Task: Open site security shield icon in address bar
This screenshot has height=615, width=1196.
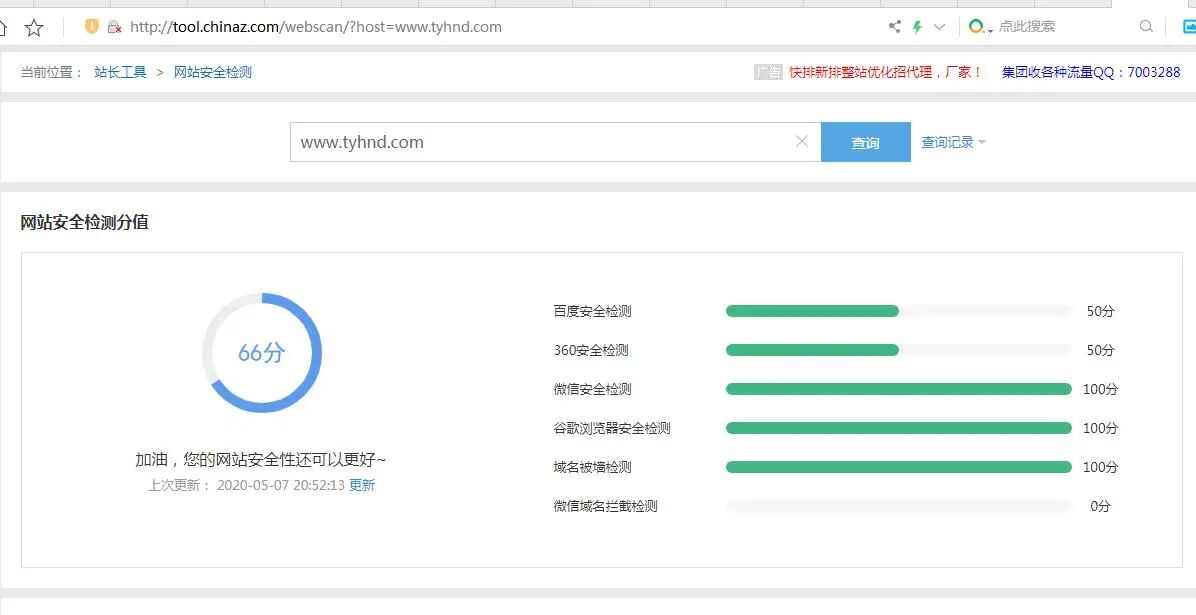Action: [92, 27]
